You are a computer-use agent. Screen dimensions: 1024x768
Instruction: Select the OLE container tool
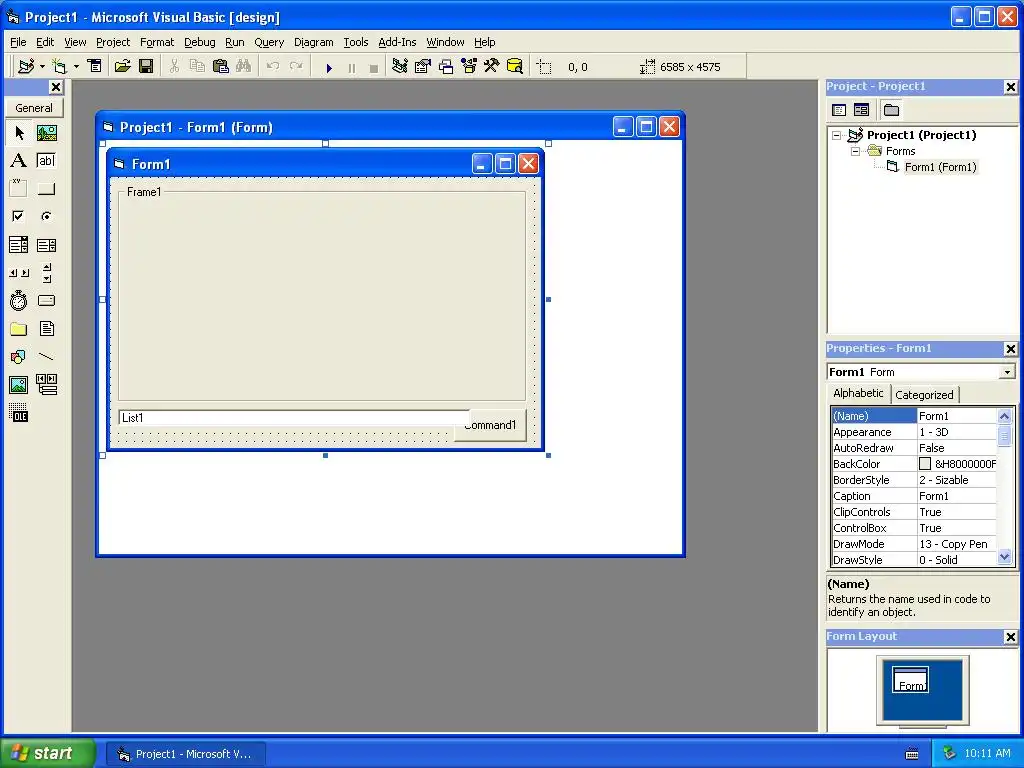tap(19, 413)
